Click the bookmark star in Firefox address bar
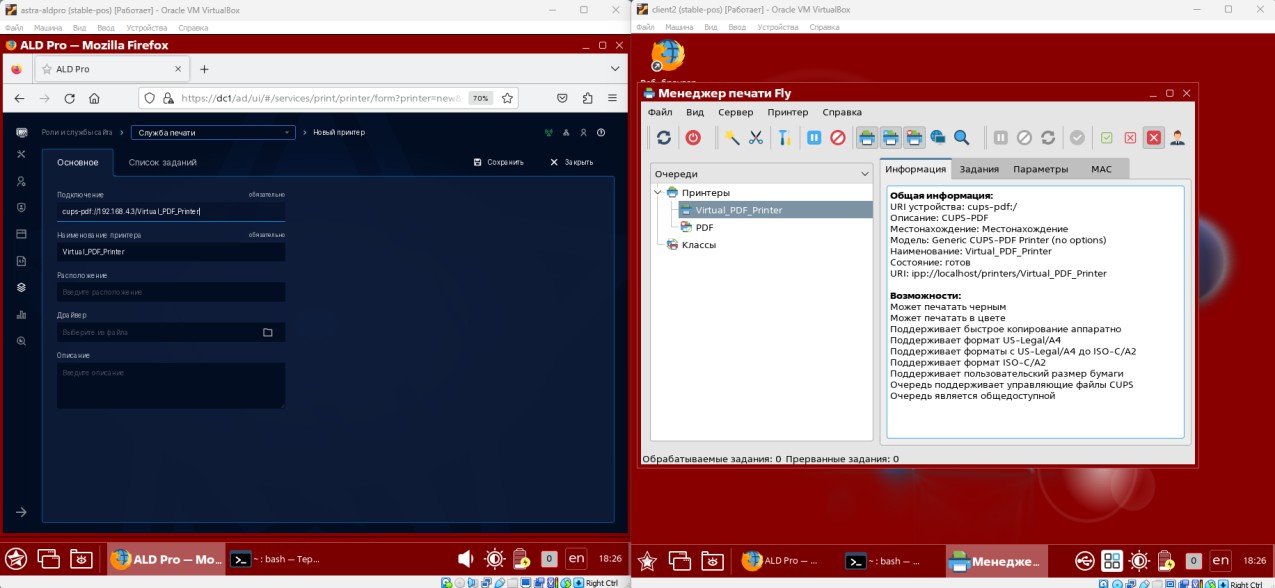This screenshot has width=1275, height=588. 507,98
